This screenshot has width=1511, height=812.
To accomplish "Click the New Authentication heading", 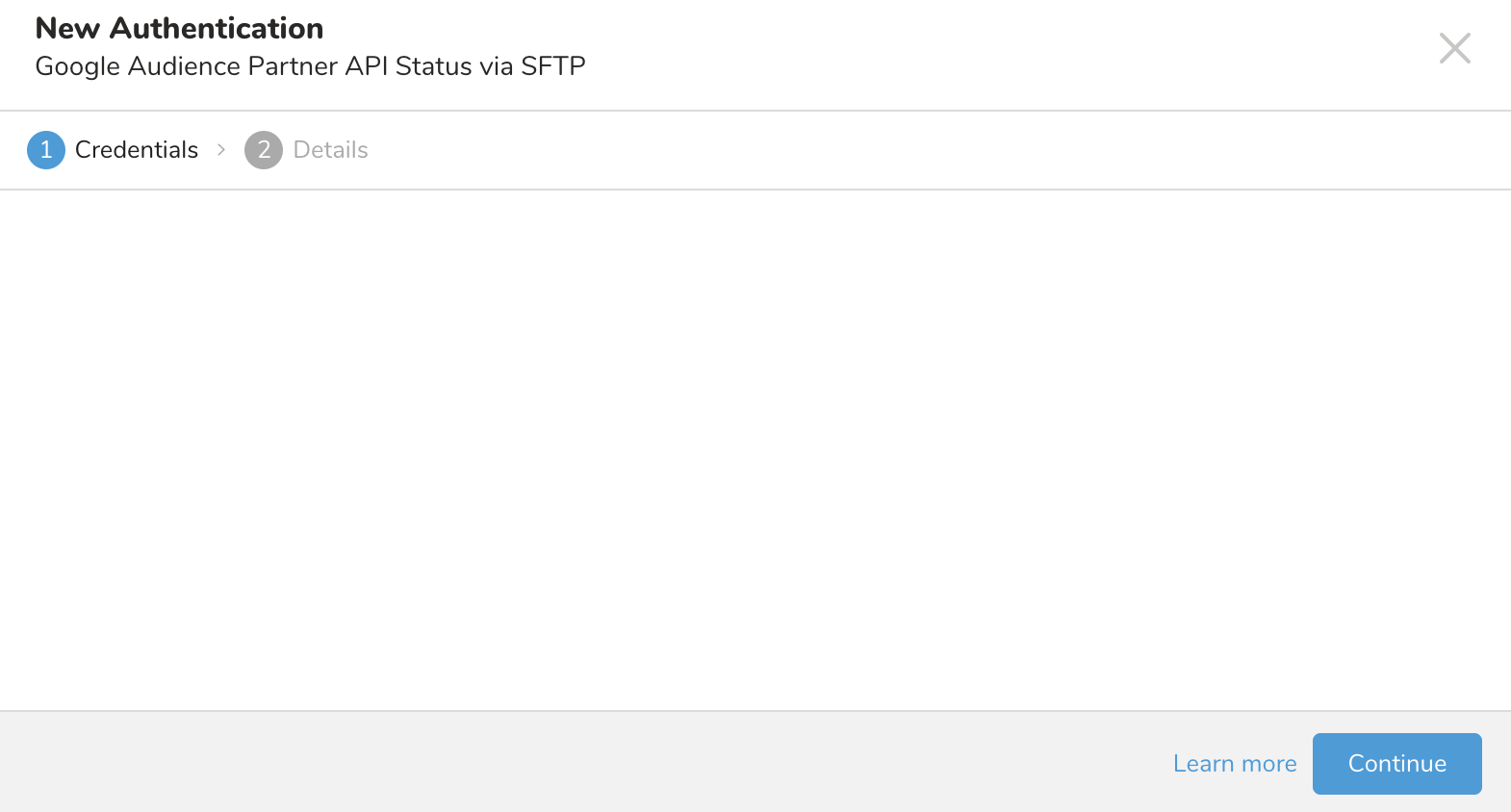I will click(179, 29).
